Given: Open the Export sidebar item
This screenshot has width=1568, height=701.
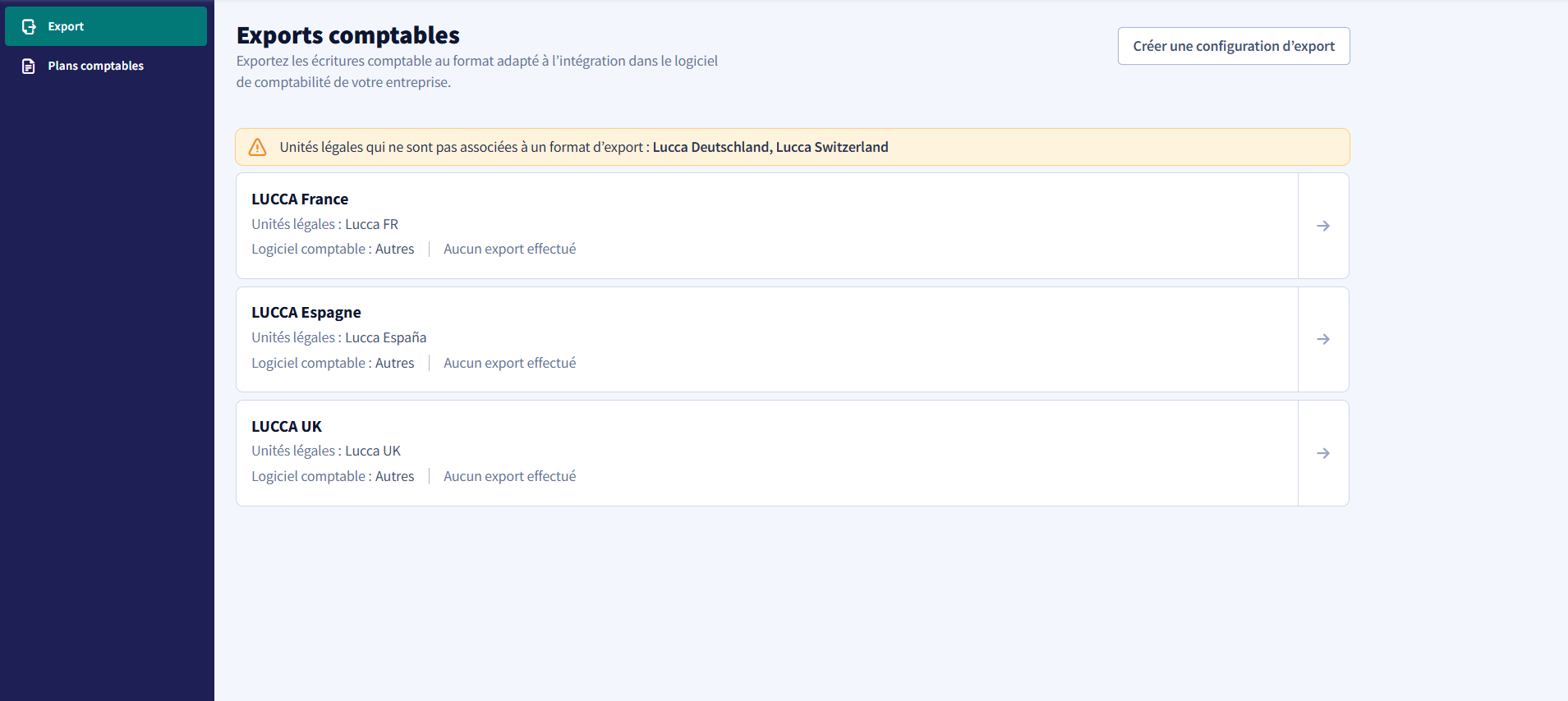Looking at the screenshot, I should tap(106, 26).
